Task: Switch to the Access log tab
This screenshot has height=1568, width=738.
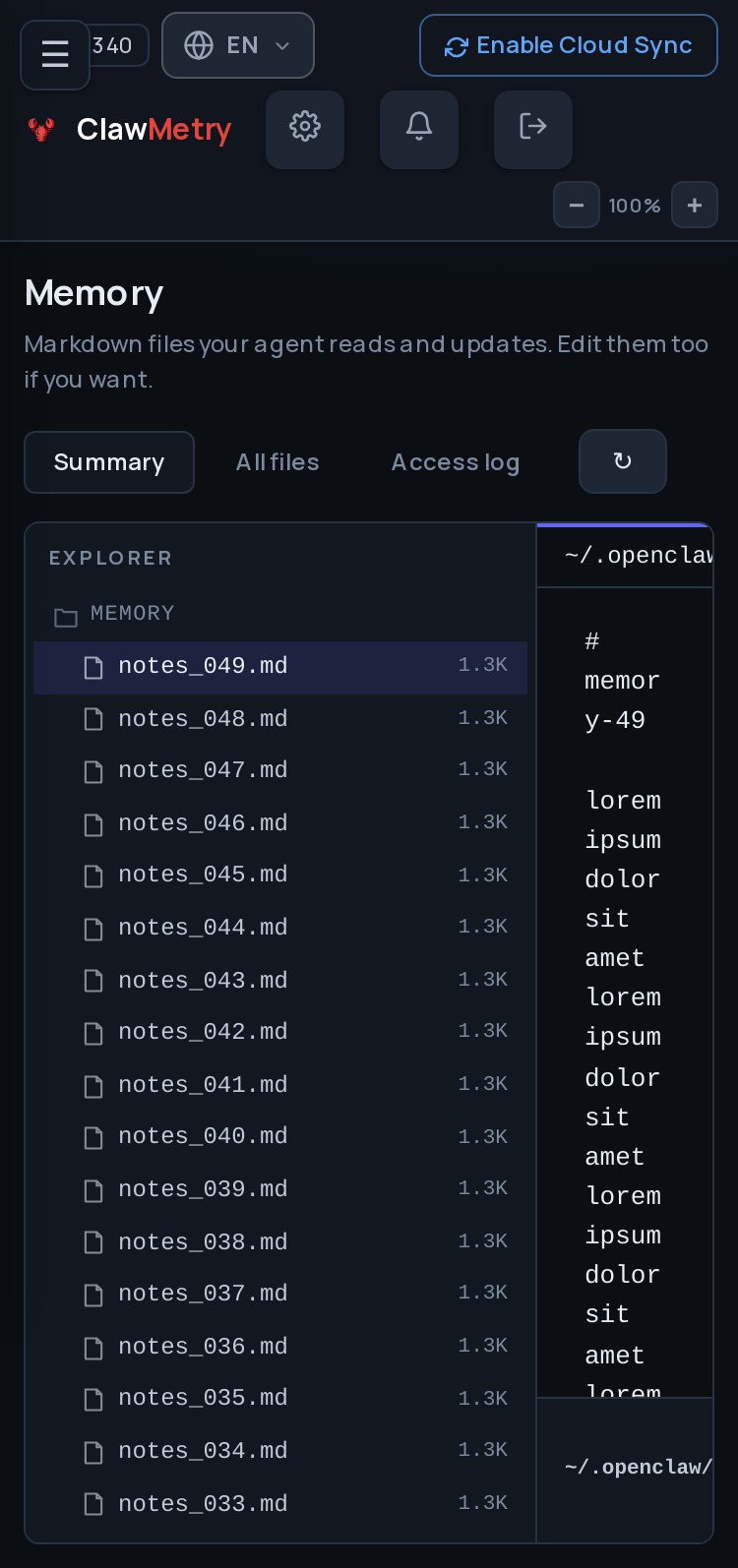Action: (456, 462)
